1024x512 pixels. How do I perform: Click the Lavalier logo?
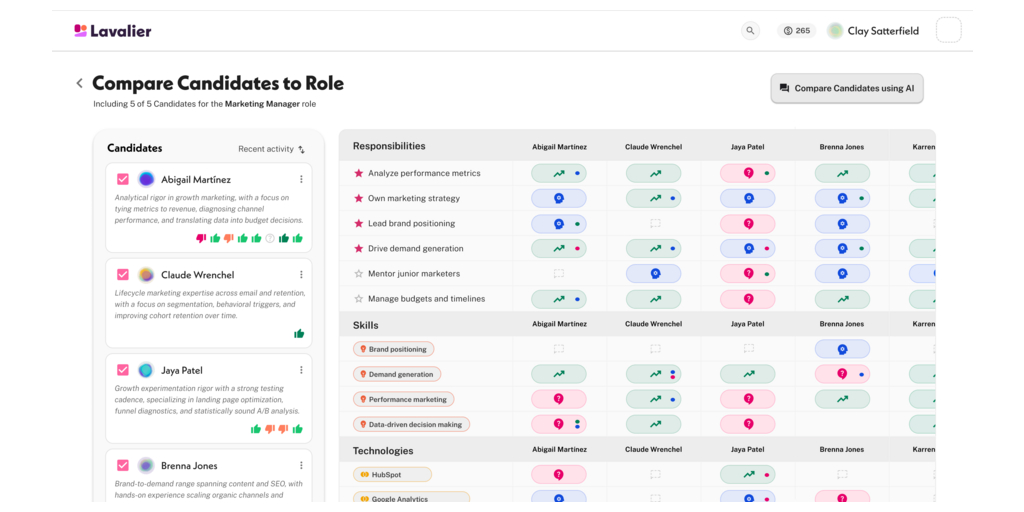click(112, 31)
